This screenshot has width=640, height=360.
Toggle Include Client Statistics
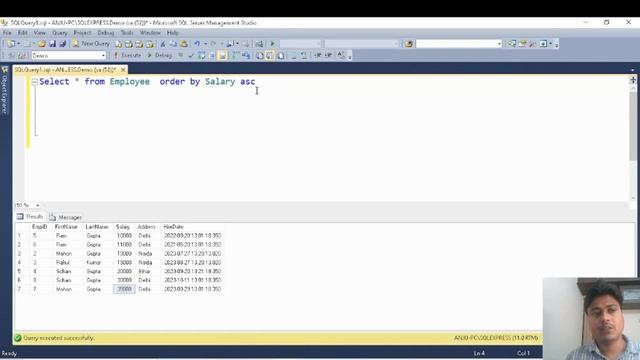[246, 56]
